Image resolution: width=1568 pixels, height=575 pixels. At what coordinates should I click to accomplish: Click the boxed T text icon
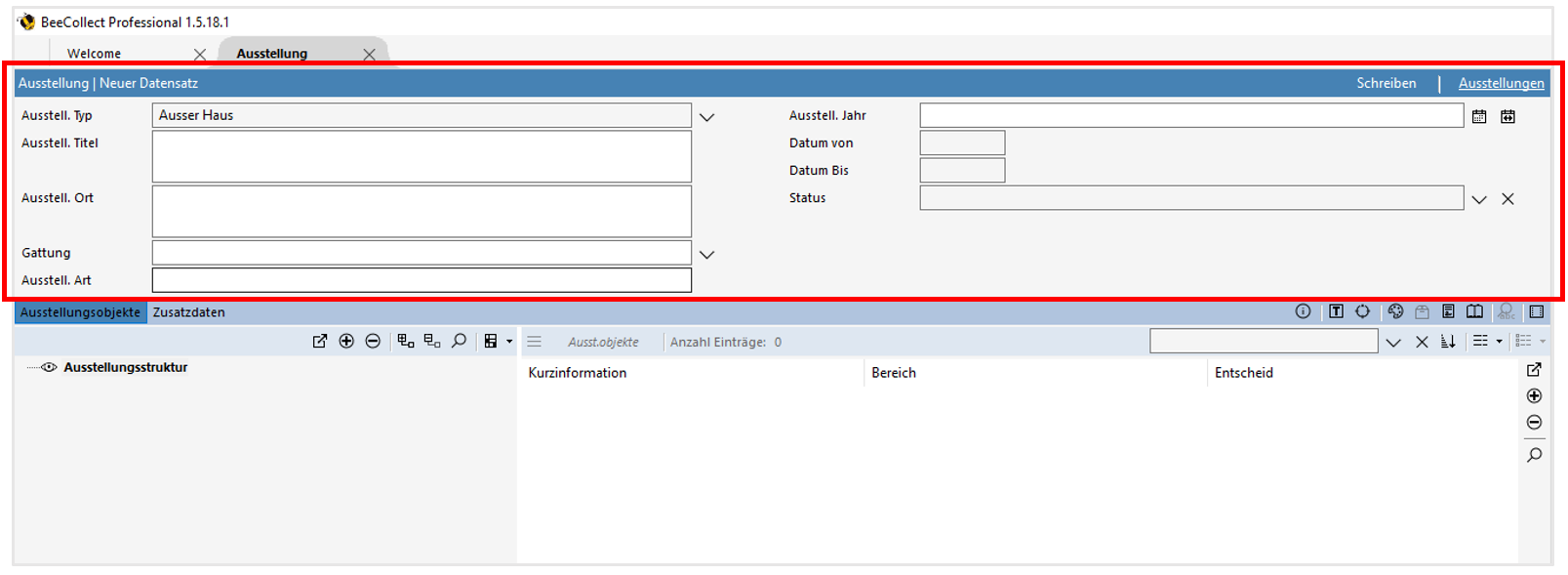[1336, 311]
